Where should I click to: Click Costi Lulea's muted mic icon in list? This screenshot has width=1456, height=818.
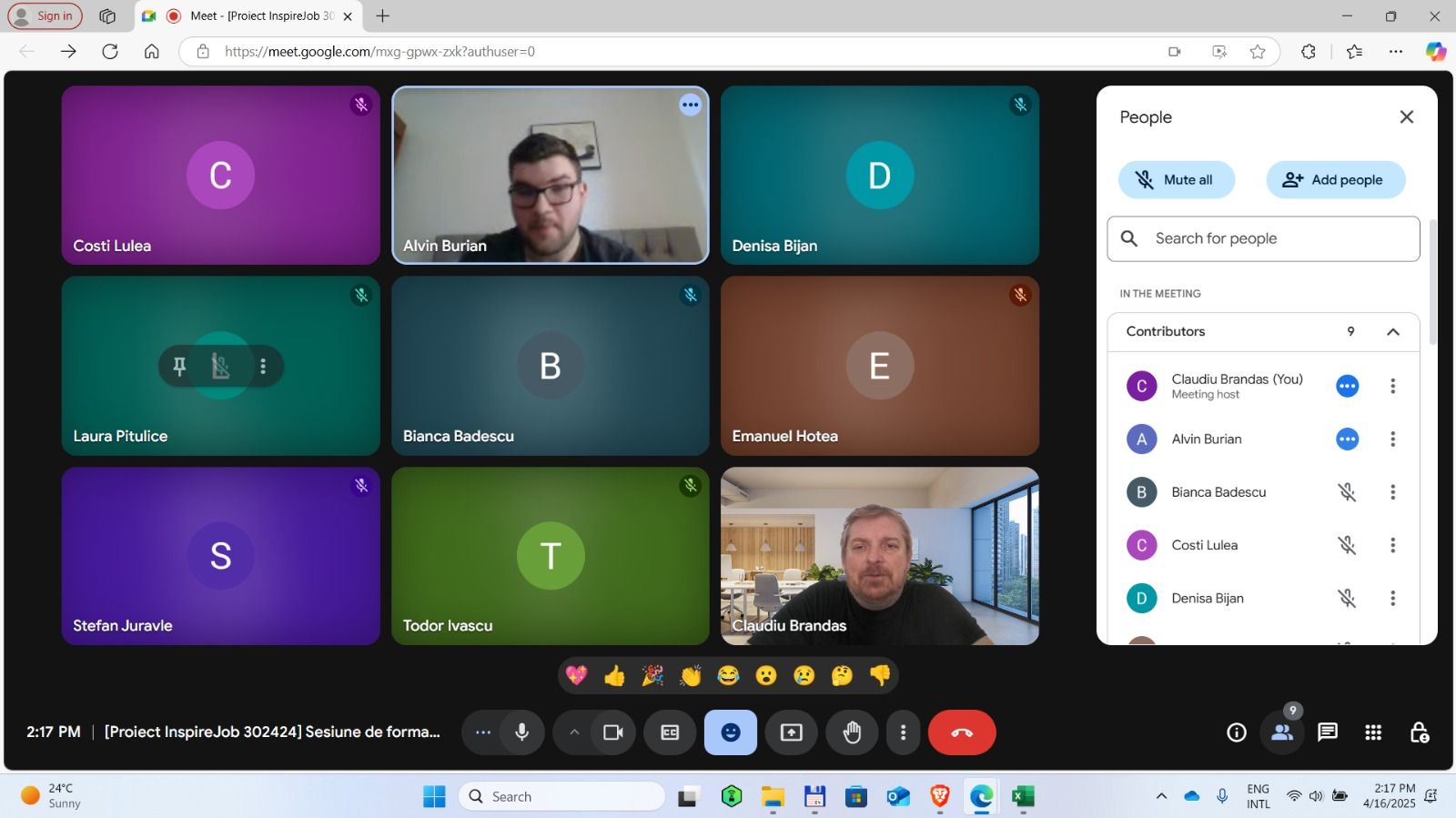point(1347,545)
